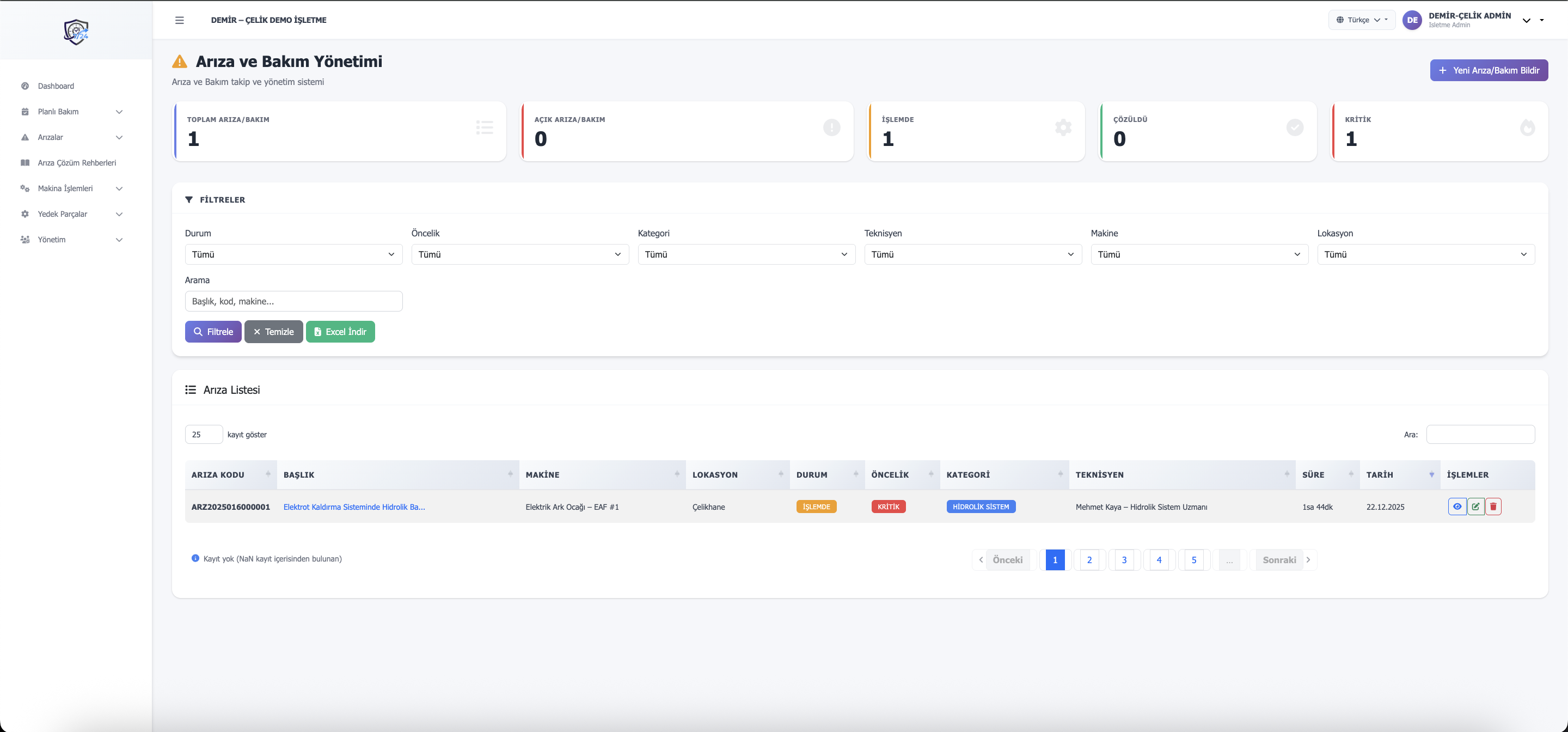
Task: Click Yeni Arıza/Bakım Bildir button
Action: click(x=1489, y=71)
